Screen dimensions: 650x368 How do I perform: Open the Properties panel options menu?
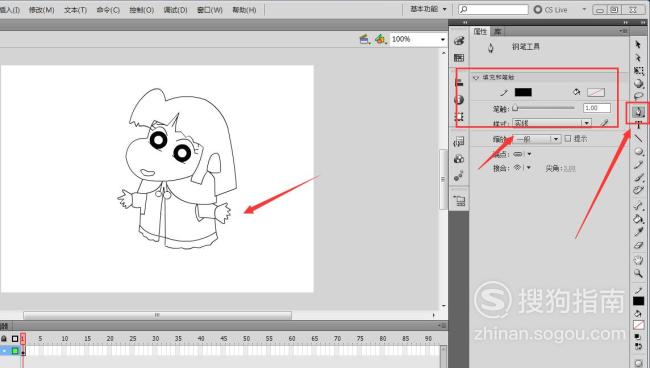click(623, 31)
